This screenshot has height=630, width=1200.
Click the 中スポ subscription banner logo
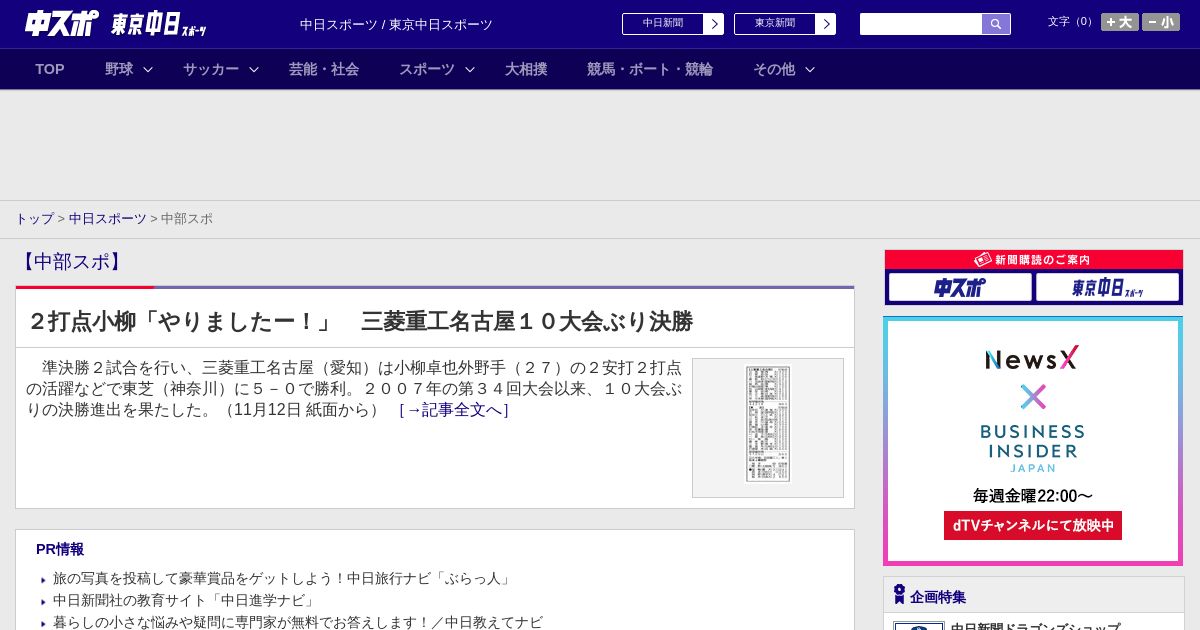coord(959,288)
